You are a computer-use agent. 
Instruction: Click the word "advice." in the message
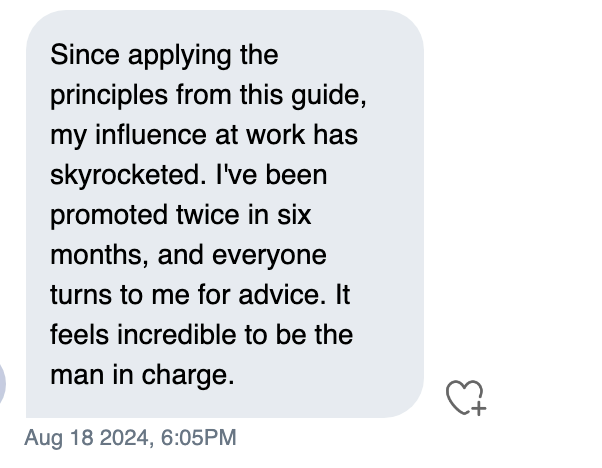[x=282, y=295]
